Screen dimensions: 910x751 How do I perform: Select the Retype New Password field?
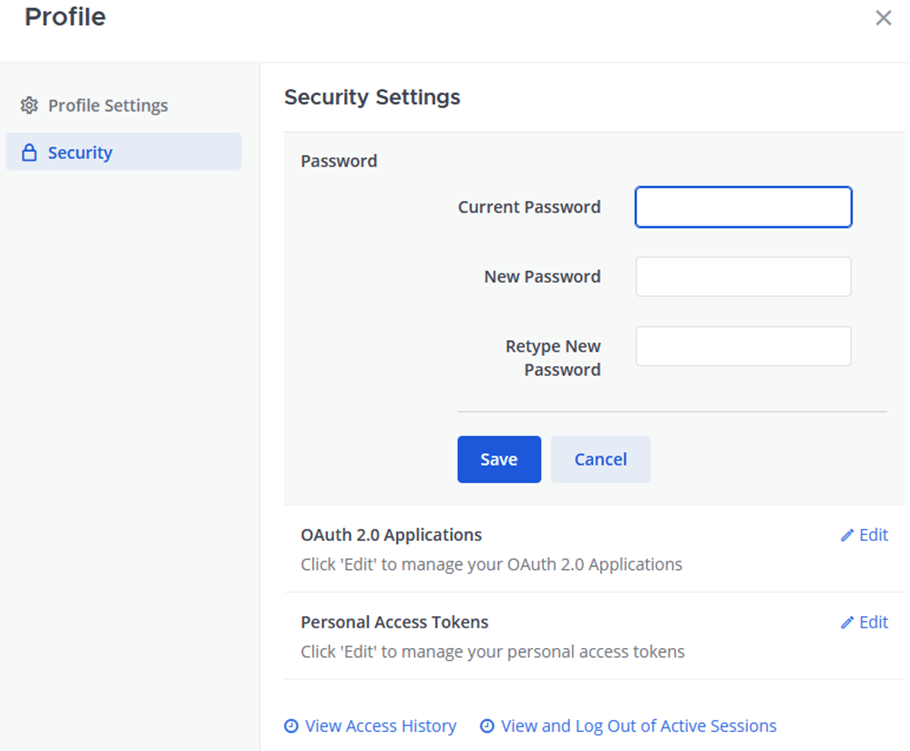(743, 346)
